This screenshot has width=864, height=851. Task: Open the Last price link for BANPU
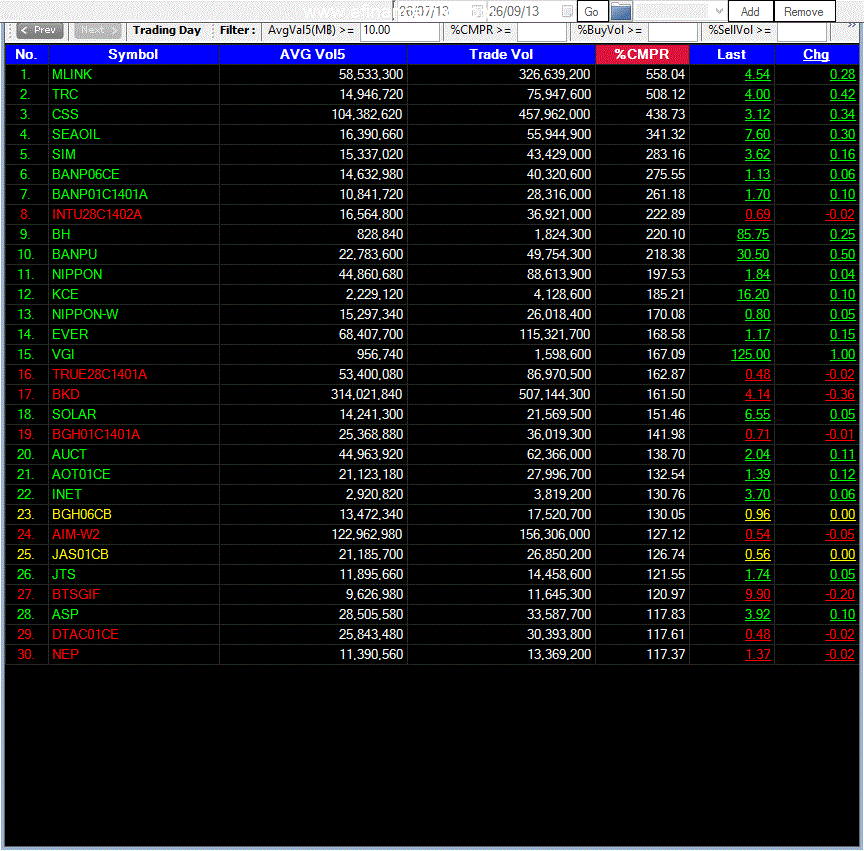[753, 255]
